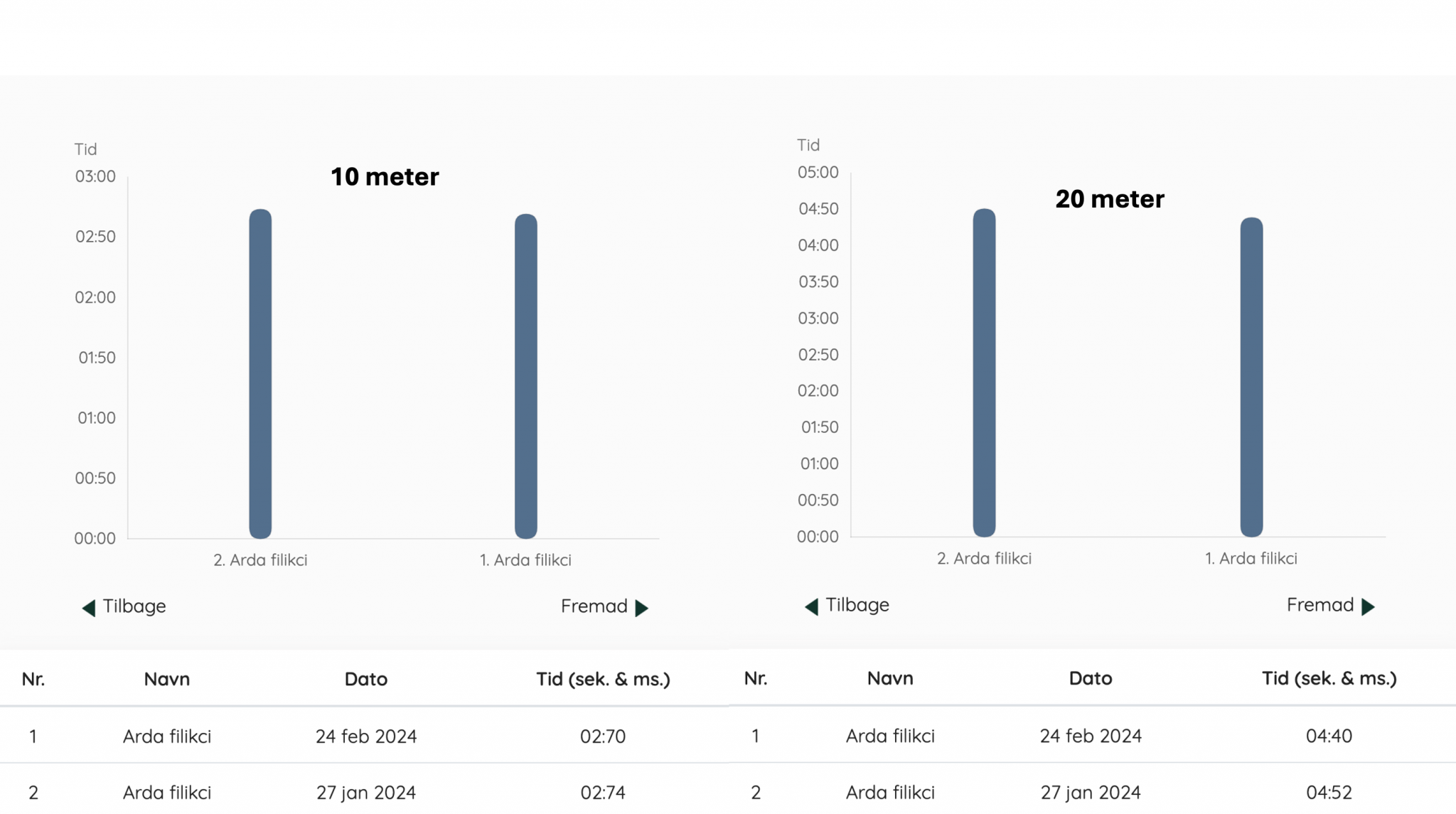
Task: Select the 04:52 result row in right table
Action: 1092,791
